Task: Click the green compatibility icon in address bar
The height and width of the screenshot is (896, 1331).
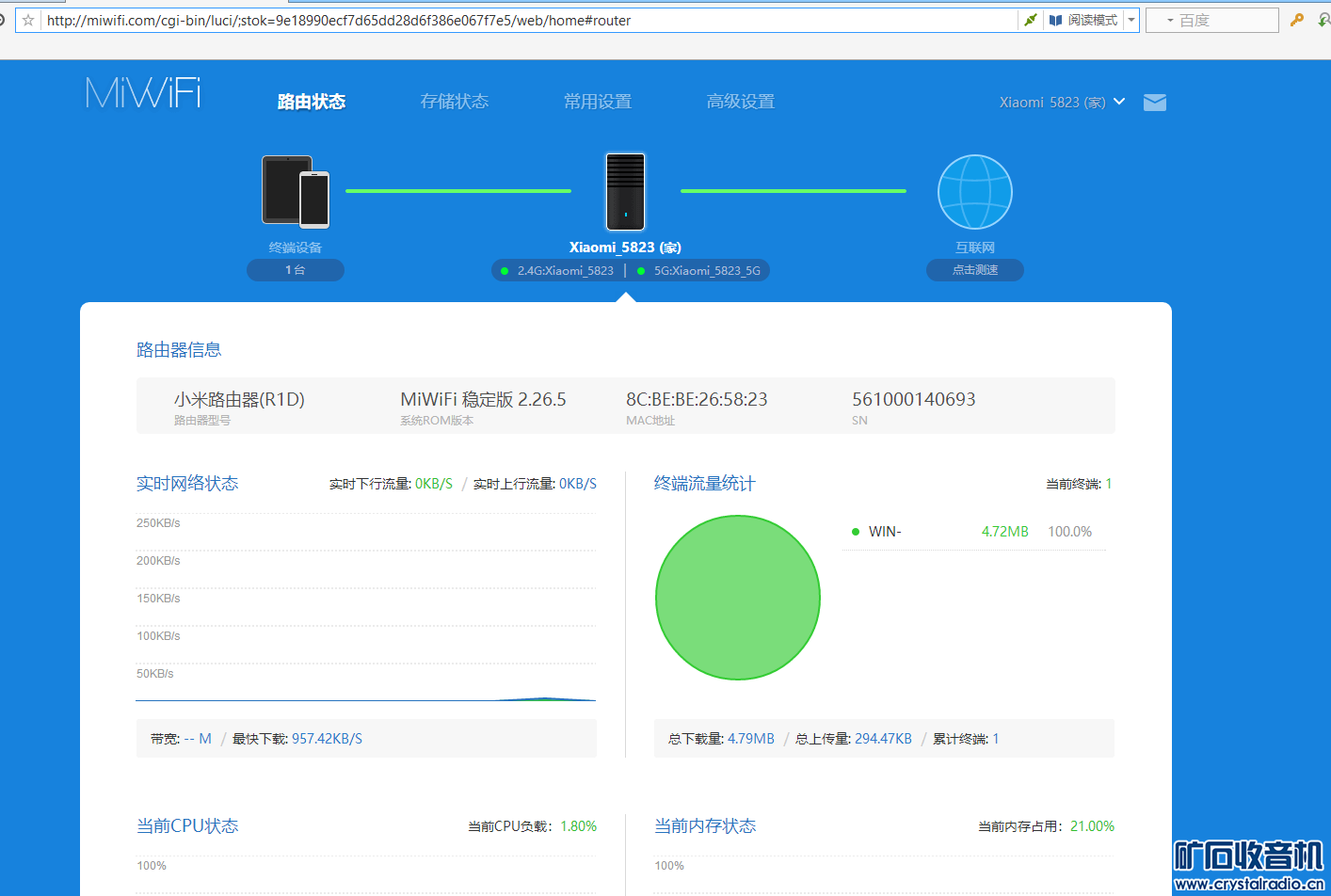Action: click(x=1031, y=20)
